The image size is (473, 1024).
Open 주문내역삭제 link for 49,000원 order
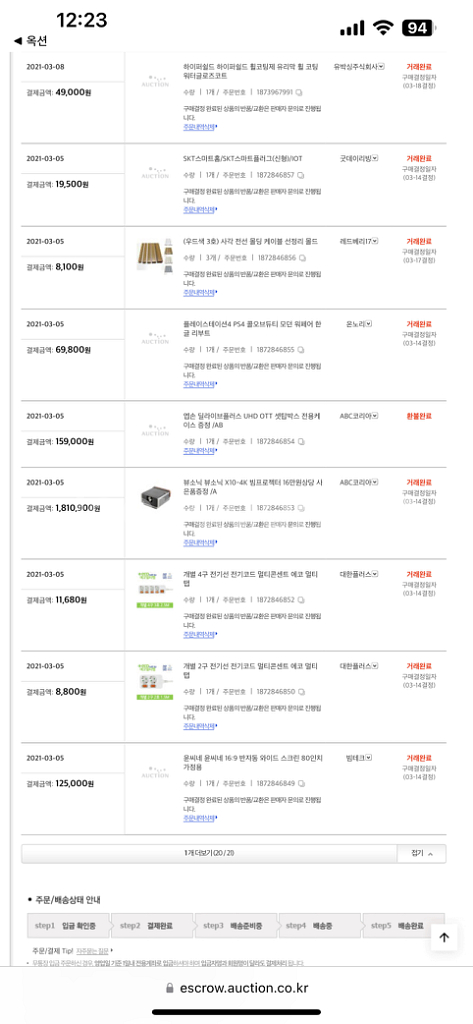199,127
